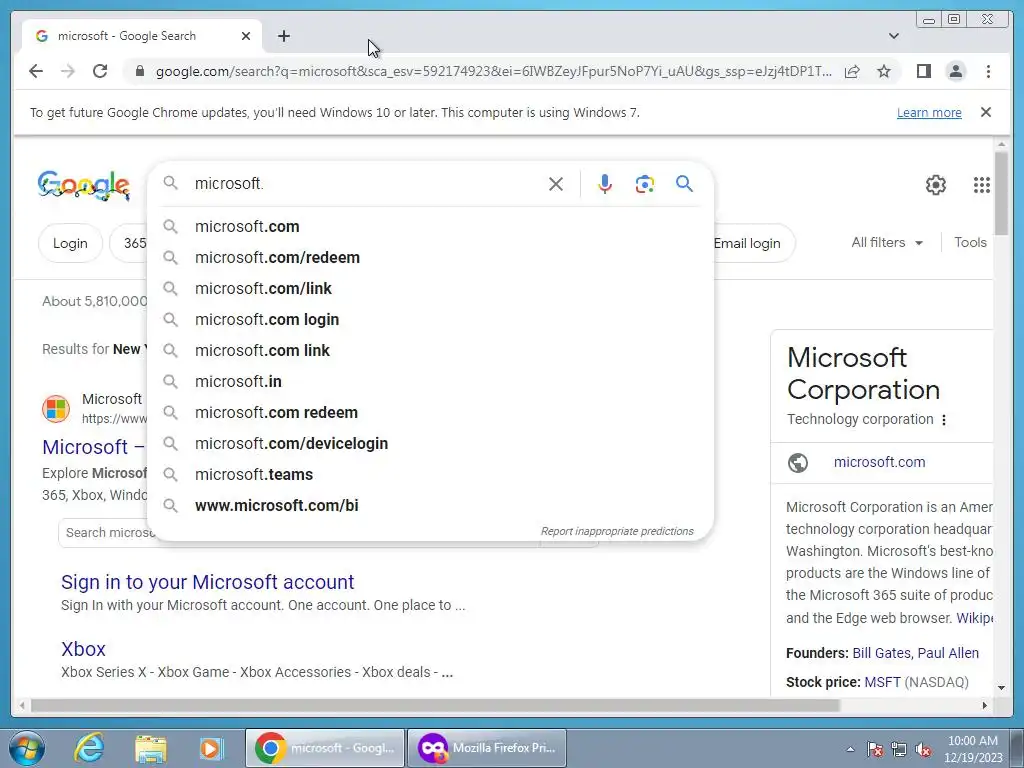This screenshot has height=768, width=1024.
Task: Open microsoft.com in knowledge panel
Action: click(x=879, y=462)
